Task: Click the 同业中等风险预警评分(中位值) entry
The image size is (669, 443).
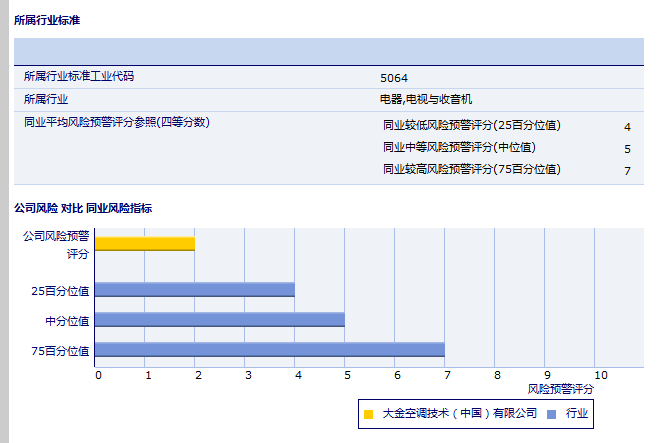Action: point(459,148)
